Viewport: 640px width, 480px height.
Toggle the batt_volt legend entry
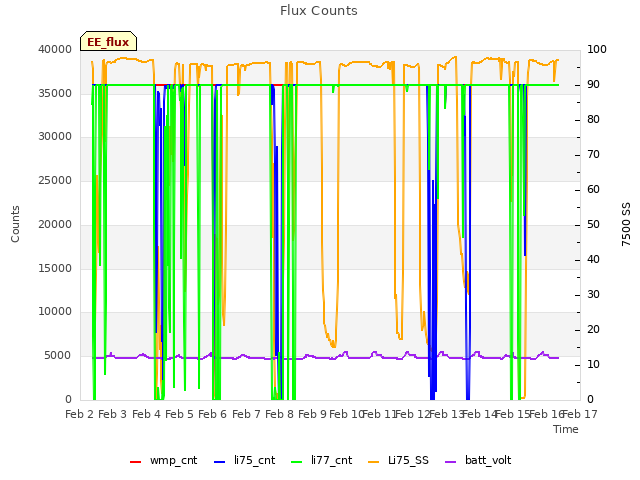(478, 460)
